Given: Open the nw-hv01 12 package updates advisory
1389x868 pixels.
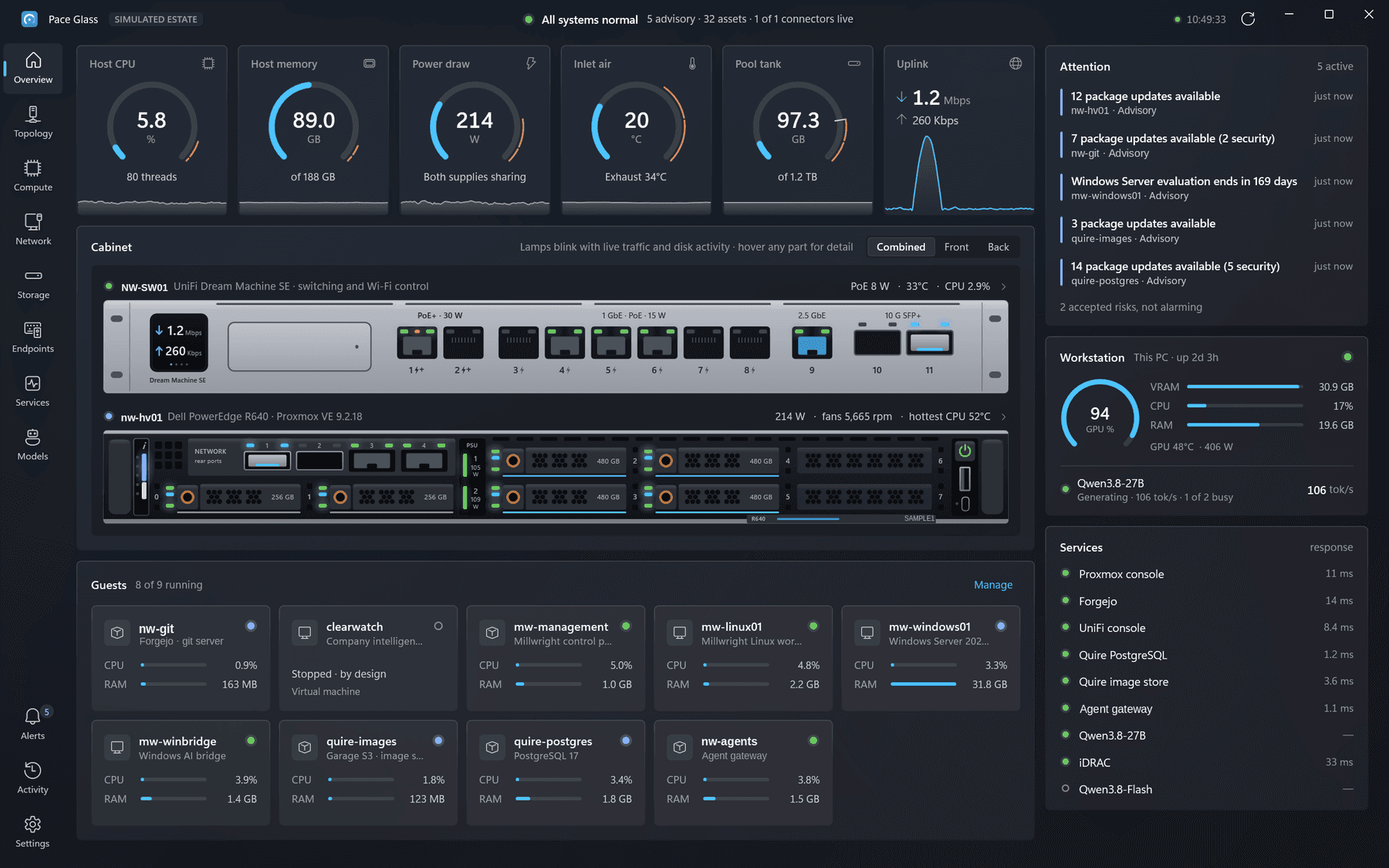Looking at the screenshot, I should pos(1207,103).
